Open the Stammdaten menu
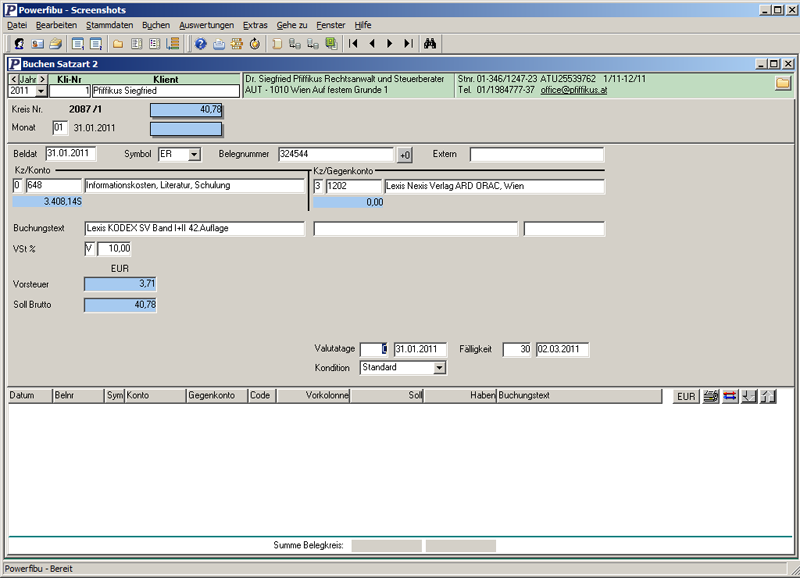The width and height of the screenshot is (800, 578). (109, 24)
